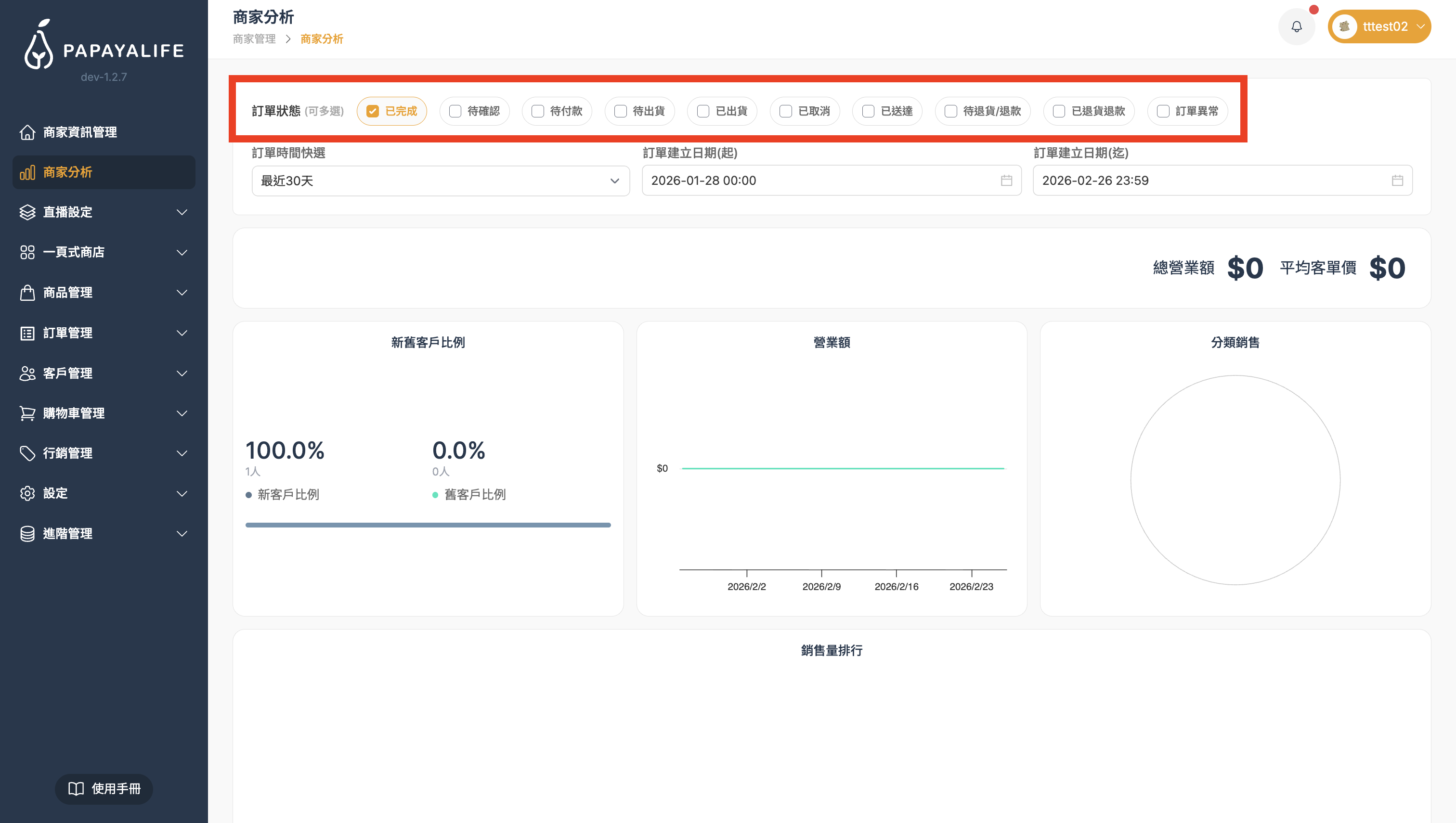Click the ttest02 user avatar
The image size is (1456, 823).
click(x=1345, y=26)
